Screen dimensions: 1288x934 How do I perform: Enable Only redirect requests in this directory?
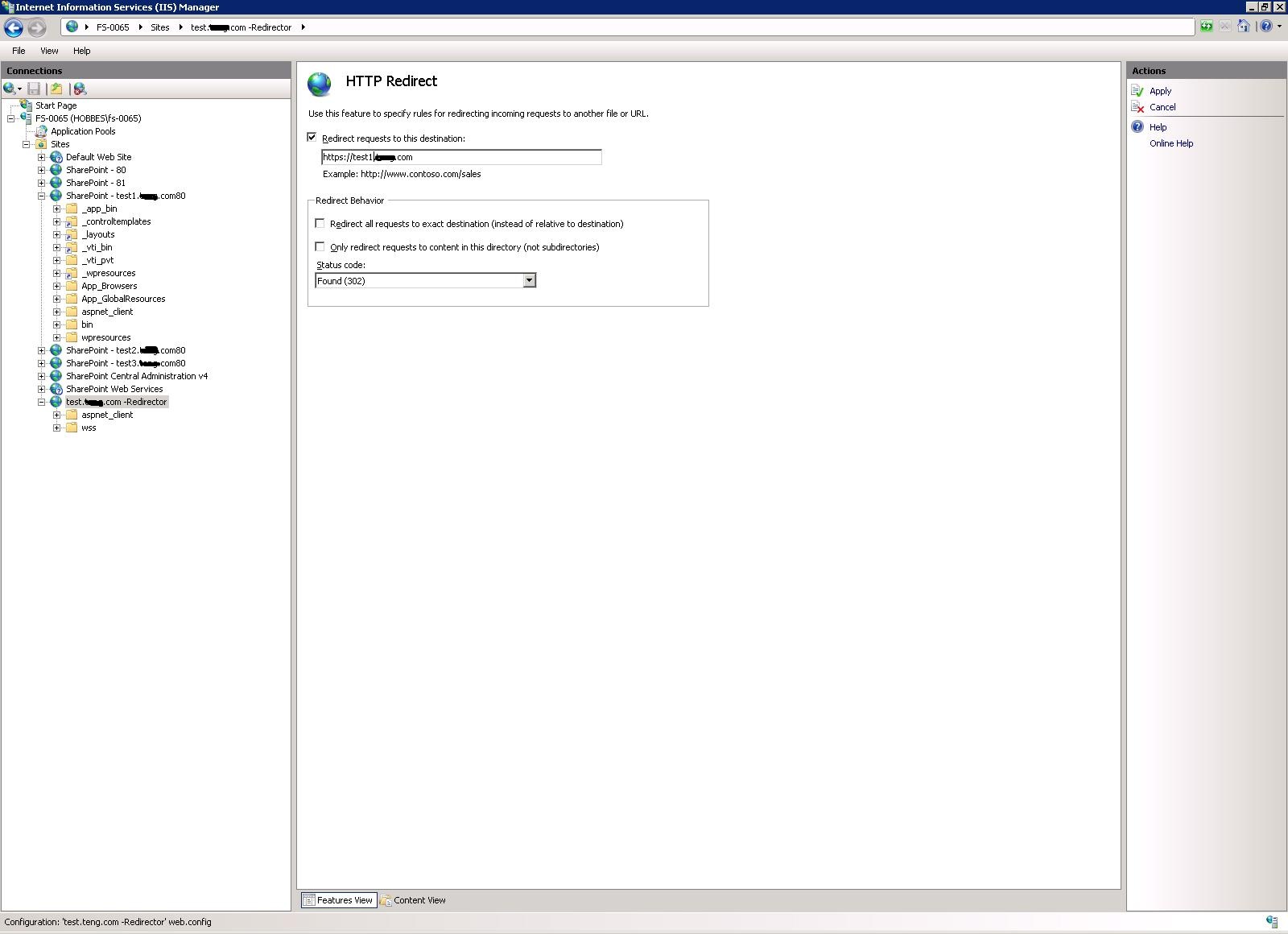point(320,246)
